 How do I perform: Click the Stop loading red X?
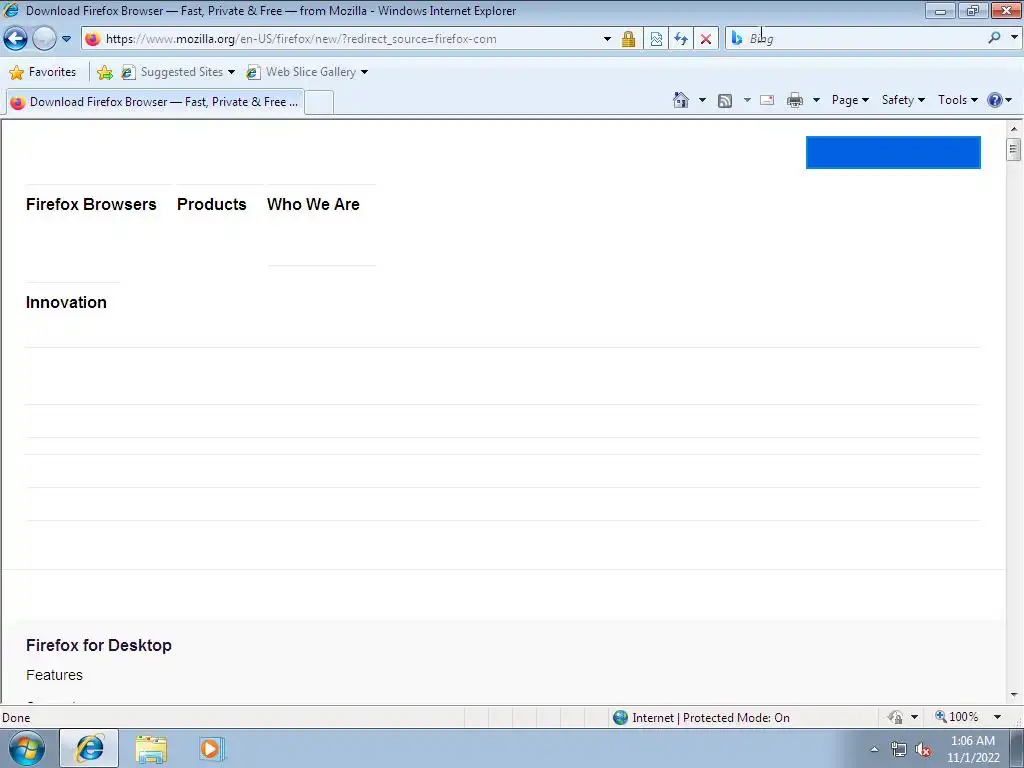706,39
